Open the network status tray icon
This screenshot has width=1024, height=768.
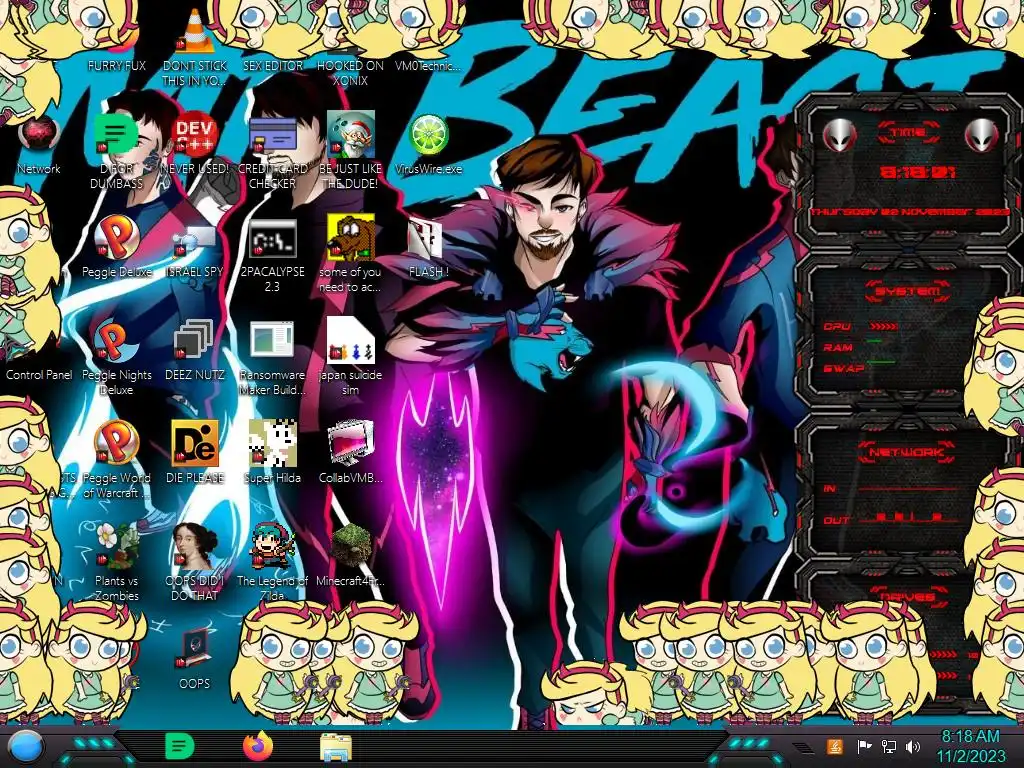pyautogui.click(x=889, y=746)
